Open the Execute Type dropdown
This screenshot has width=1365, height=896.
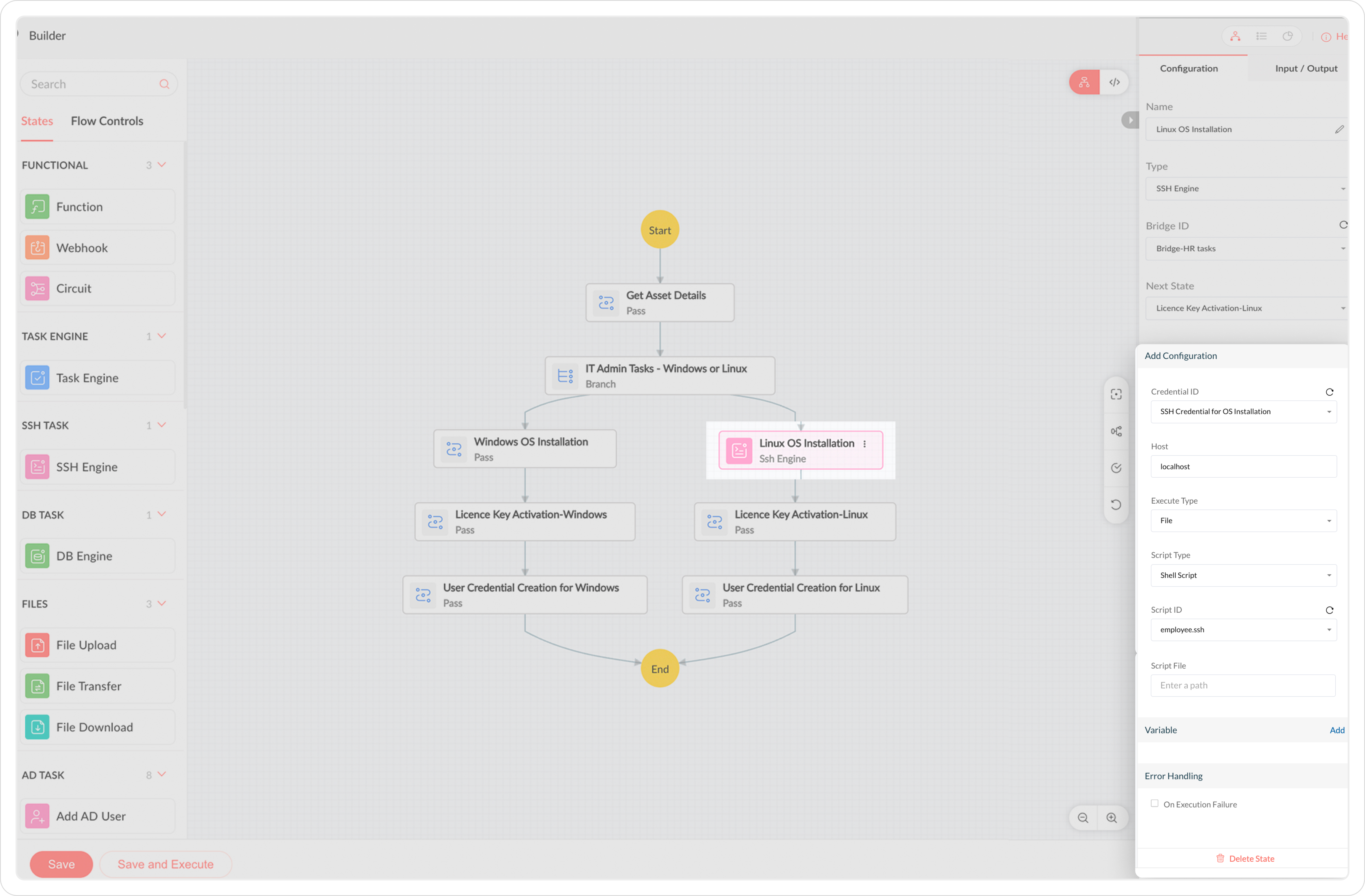pos(1243,521)
